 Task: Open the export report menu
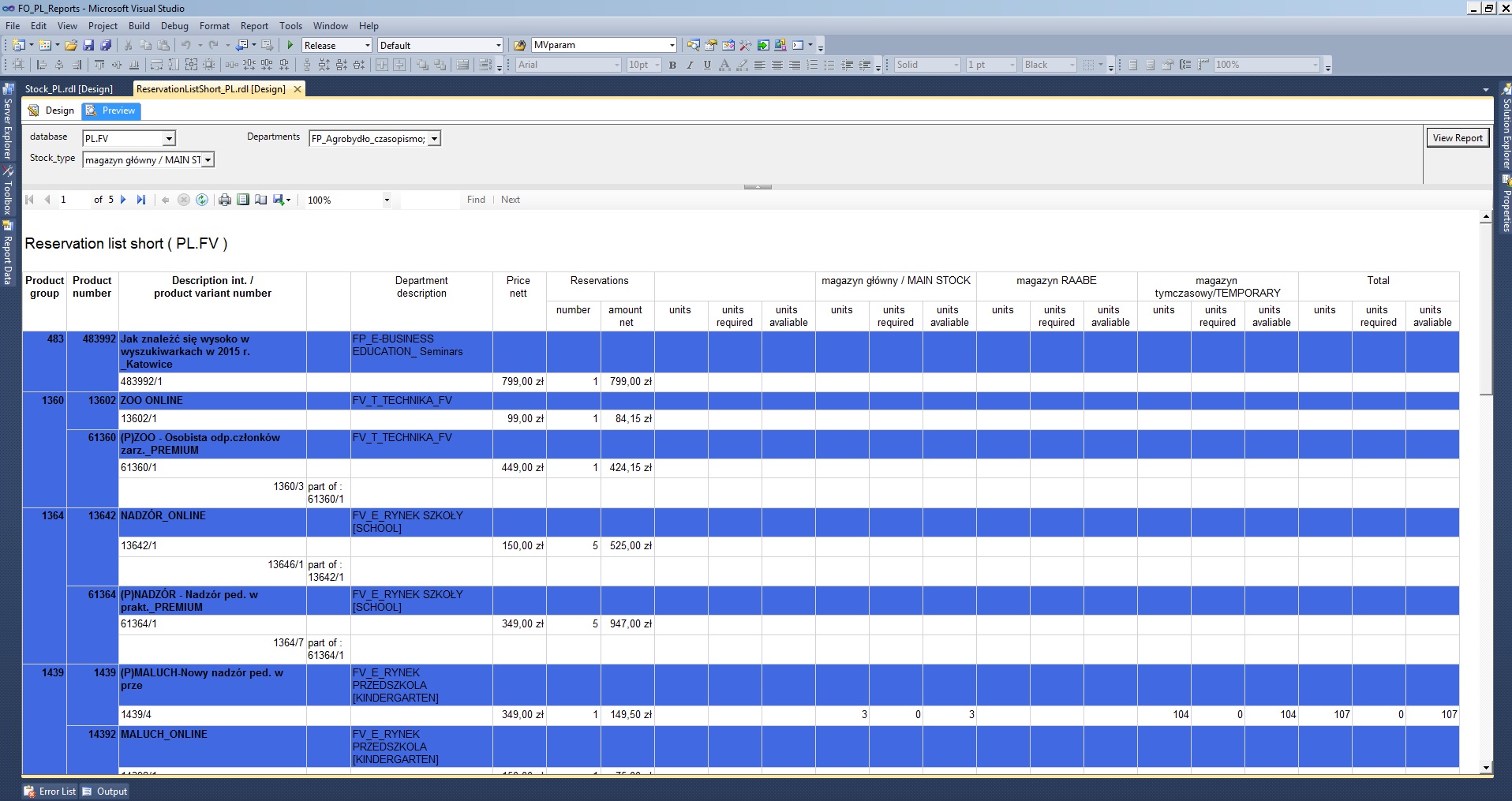(282, 200)
